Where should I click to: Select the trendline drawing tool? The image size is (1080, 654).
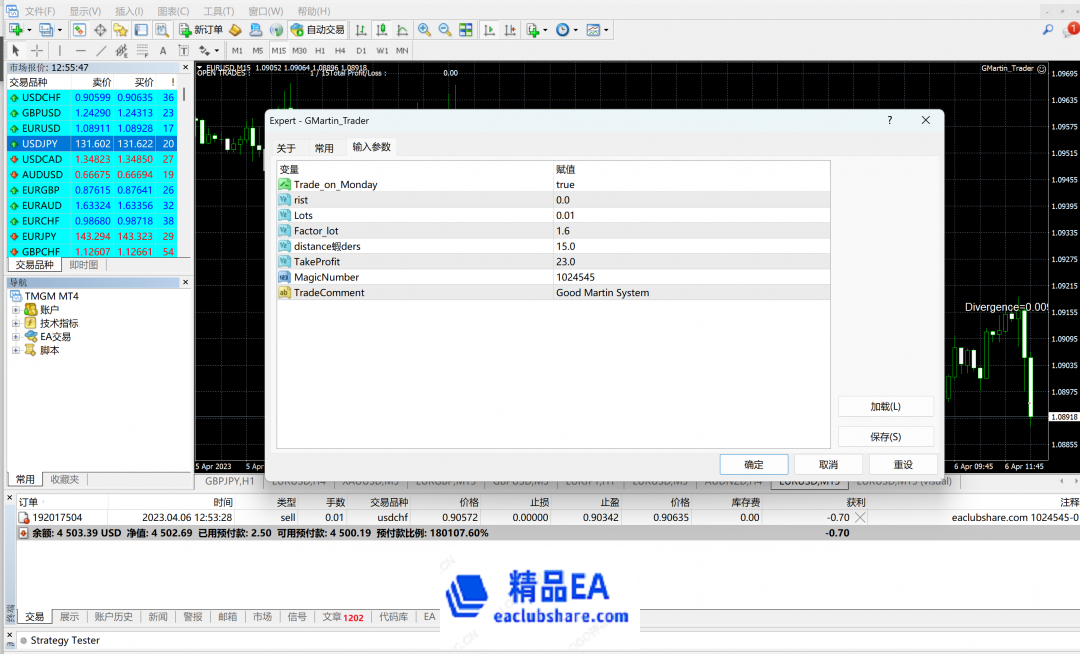click(102, 49)
